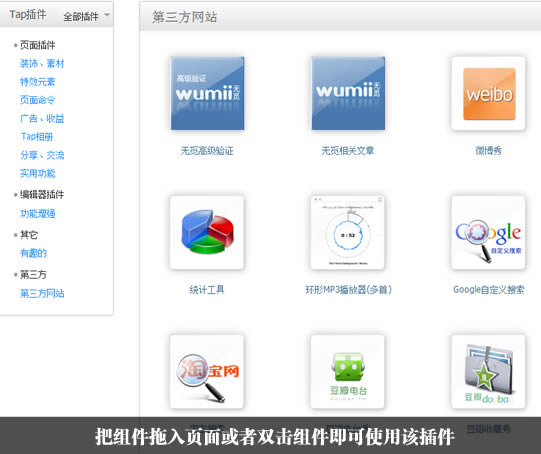Choose 分享、交流 category
Image resolution: width=541 pixels, height=454 pixels.
[x=42, y=155]
